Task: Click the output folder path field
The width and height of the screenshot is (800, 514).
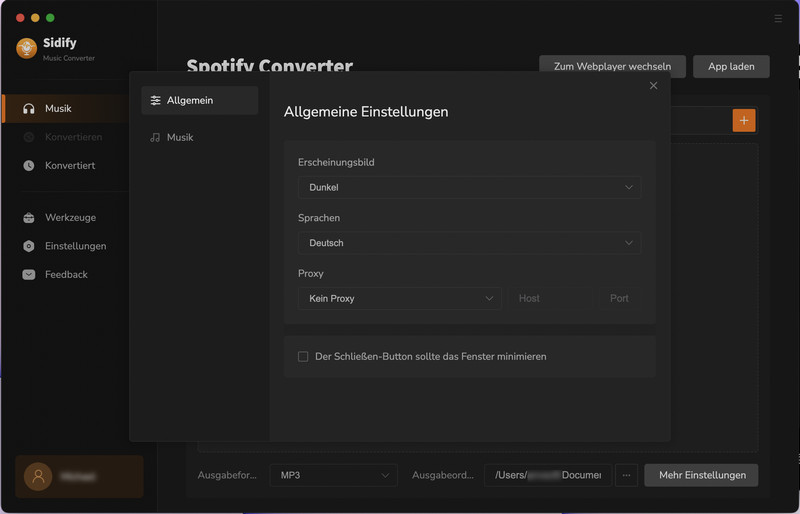Action: coord(548,475)
